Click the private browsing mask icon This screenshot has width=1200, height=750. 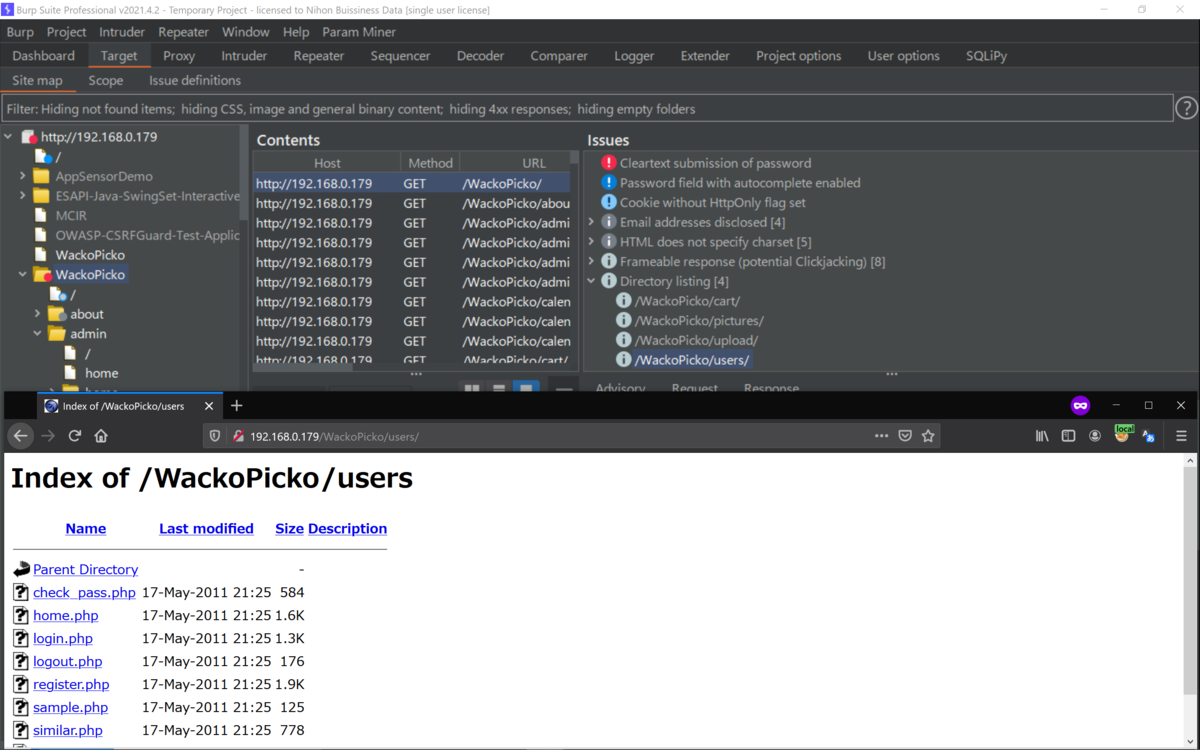tap(1080, 405)
